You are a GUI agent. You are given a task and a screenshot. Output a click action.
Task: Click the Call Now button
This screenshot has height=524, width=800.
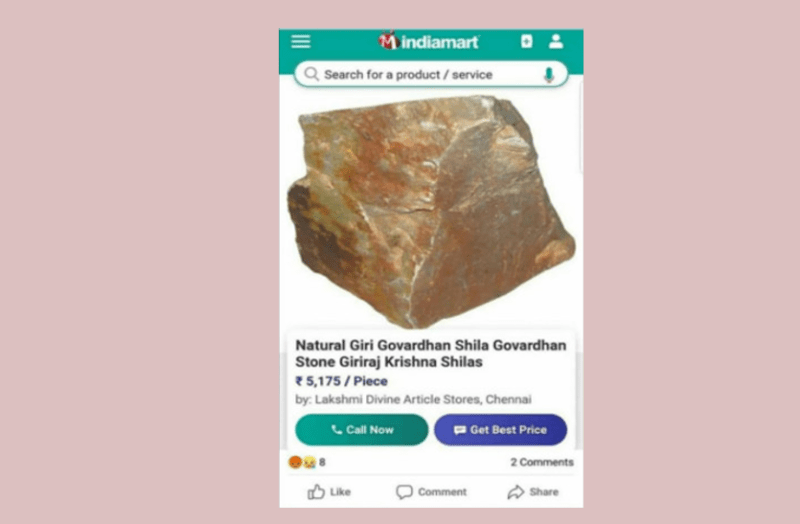click(x=362, y=430)
